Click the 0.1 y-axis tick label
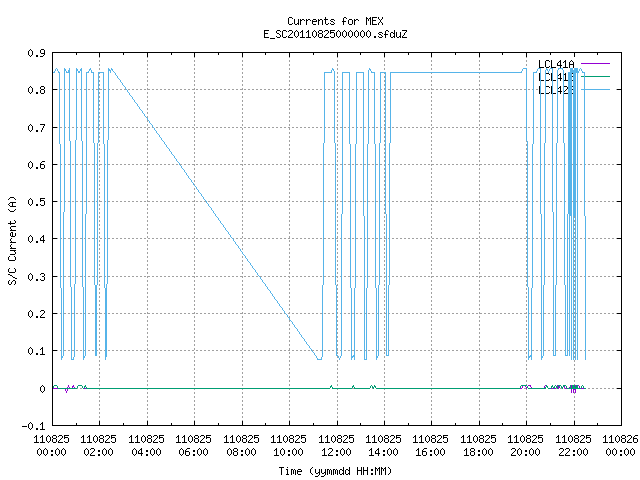This screenshot has height=480, width=640. 36,351
